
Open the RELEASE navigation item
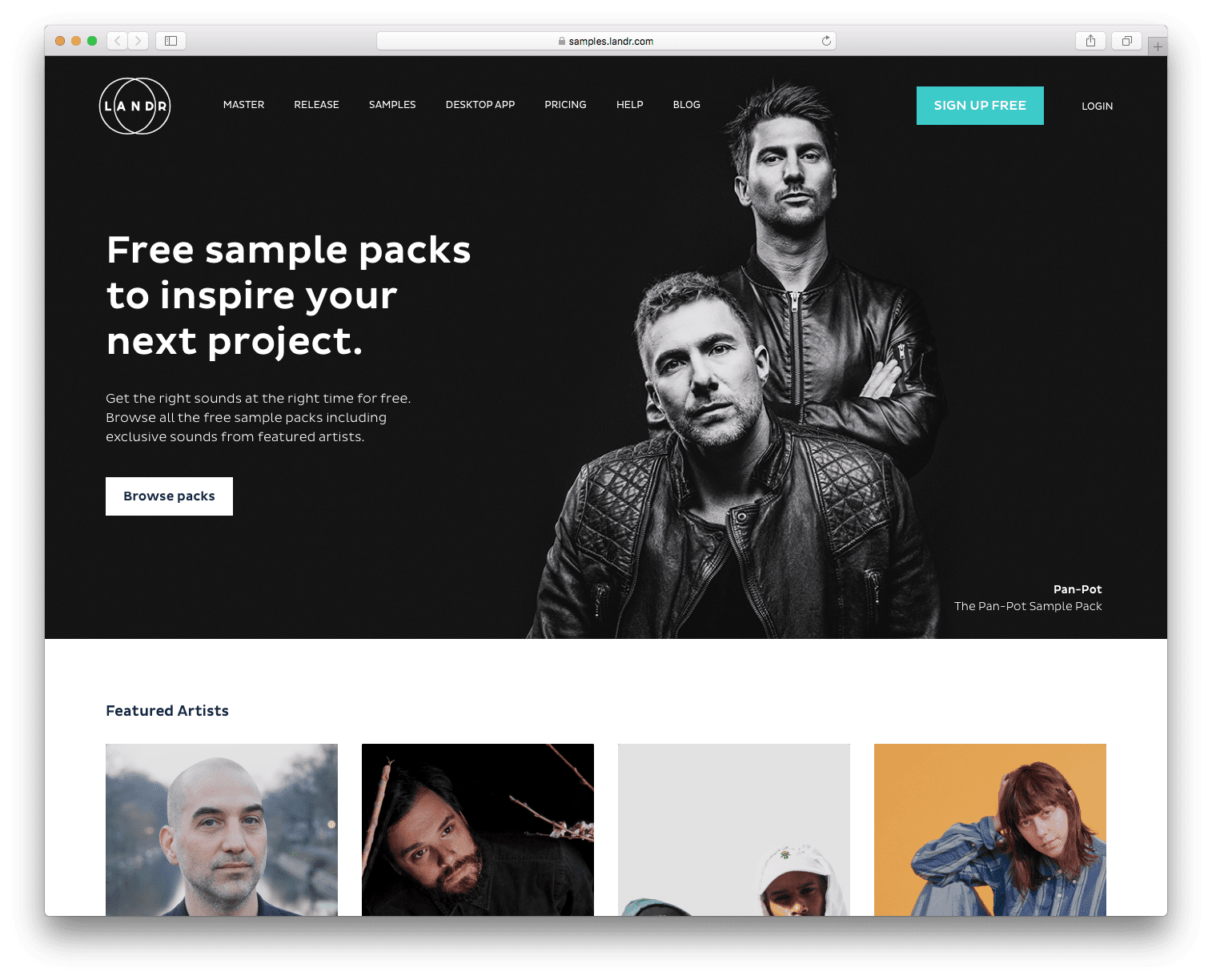(316, 105)
